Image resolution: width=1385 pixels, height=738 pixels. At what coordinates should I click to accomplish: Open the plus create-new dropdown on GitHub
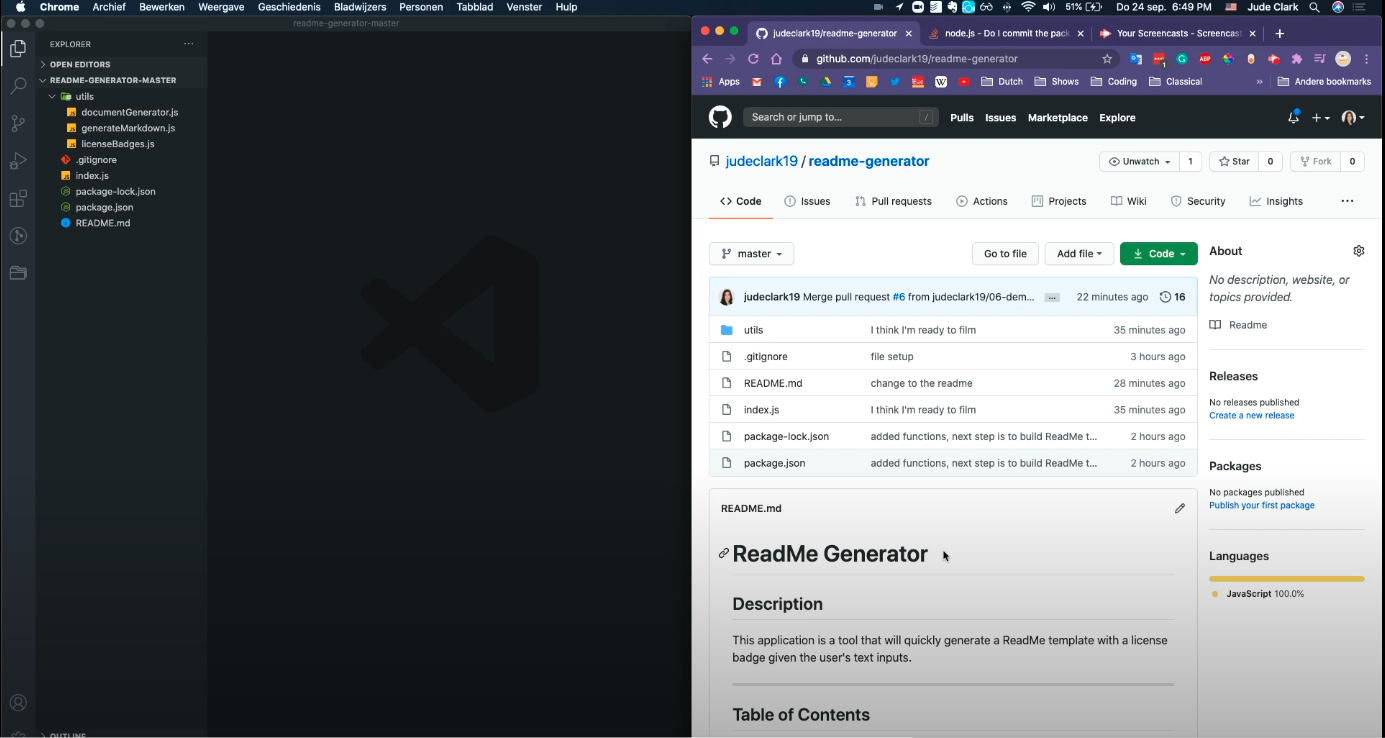tap(1321, 118)
